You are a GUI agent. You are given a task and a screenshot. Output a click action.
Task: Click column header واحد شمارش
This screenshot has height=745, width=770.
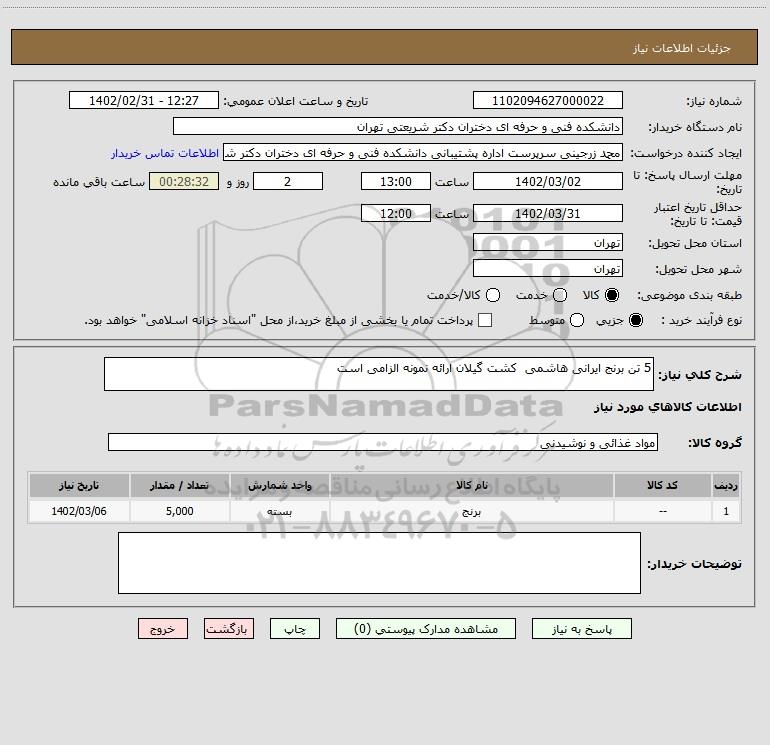[x=279, y=485]
